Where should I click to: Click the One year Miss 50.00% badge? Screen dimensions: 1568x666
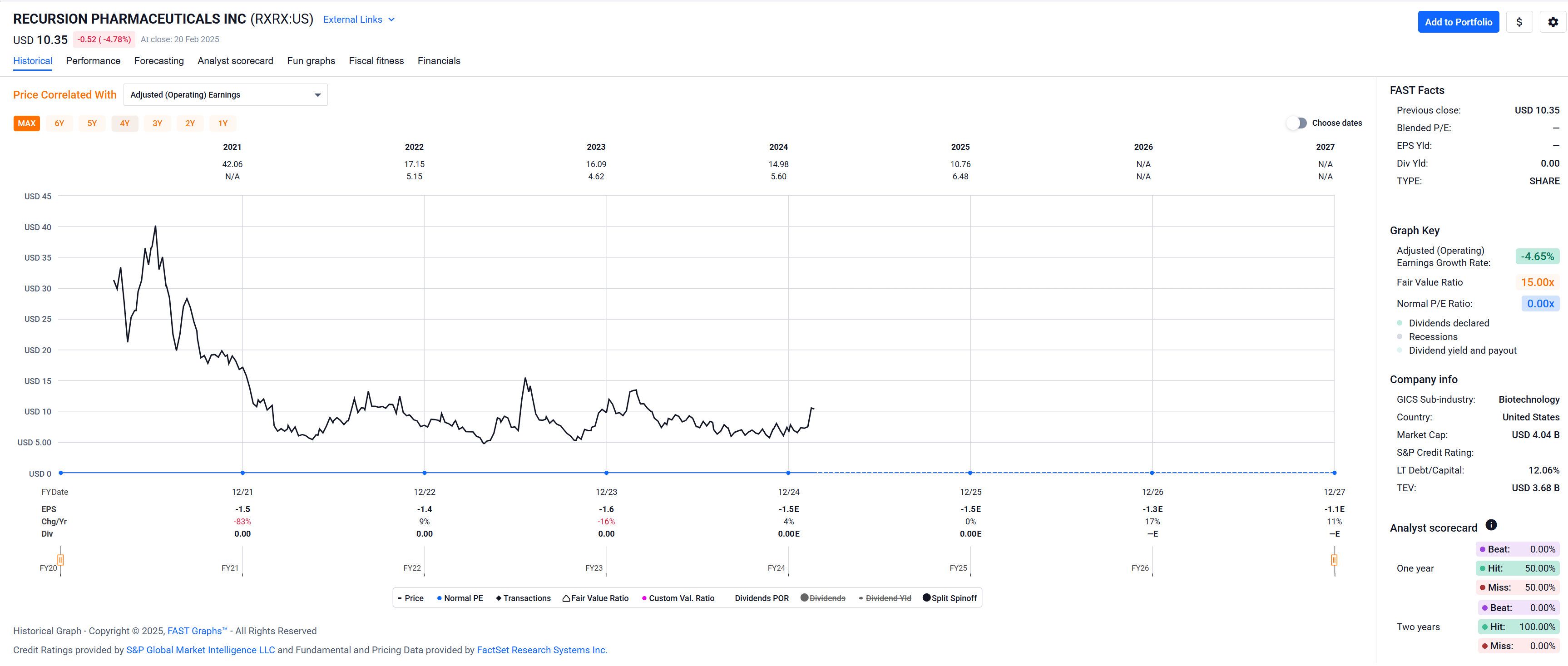1517,587
